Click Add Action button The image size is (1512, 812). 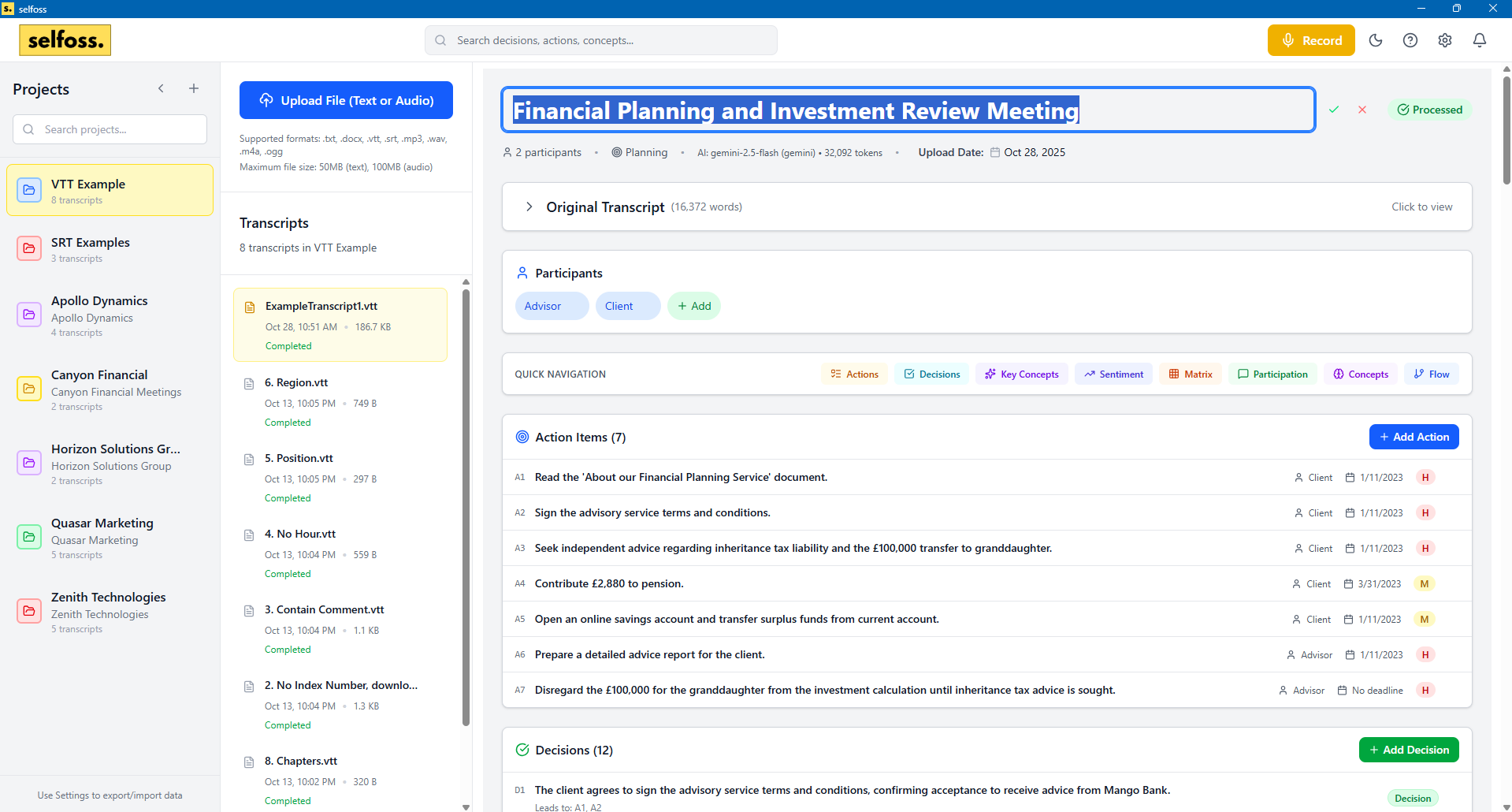tap(1414, 437)
